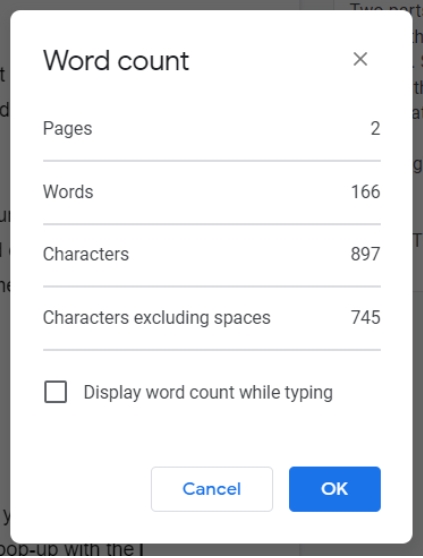Click the Cancel button
This screenshot has height=558, width=423.
coord(212,489)
